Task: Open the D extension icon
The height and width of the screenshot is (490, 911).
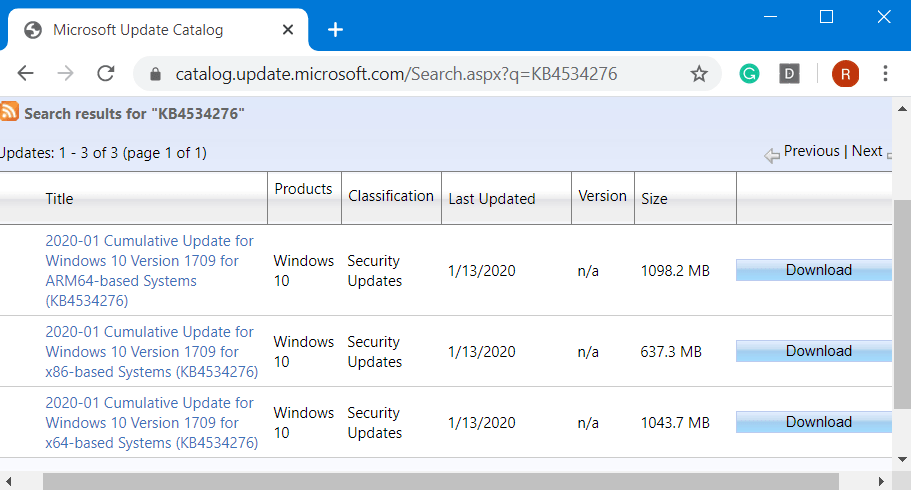Action: 789,74
